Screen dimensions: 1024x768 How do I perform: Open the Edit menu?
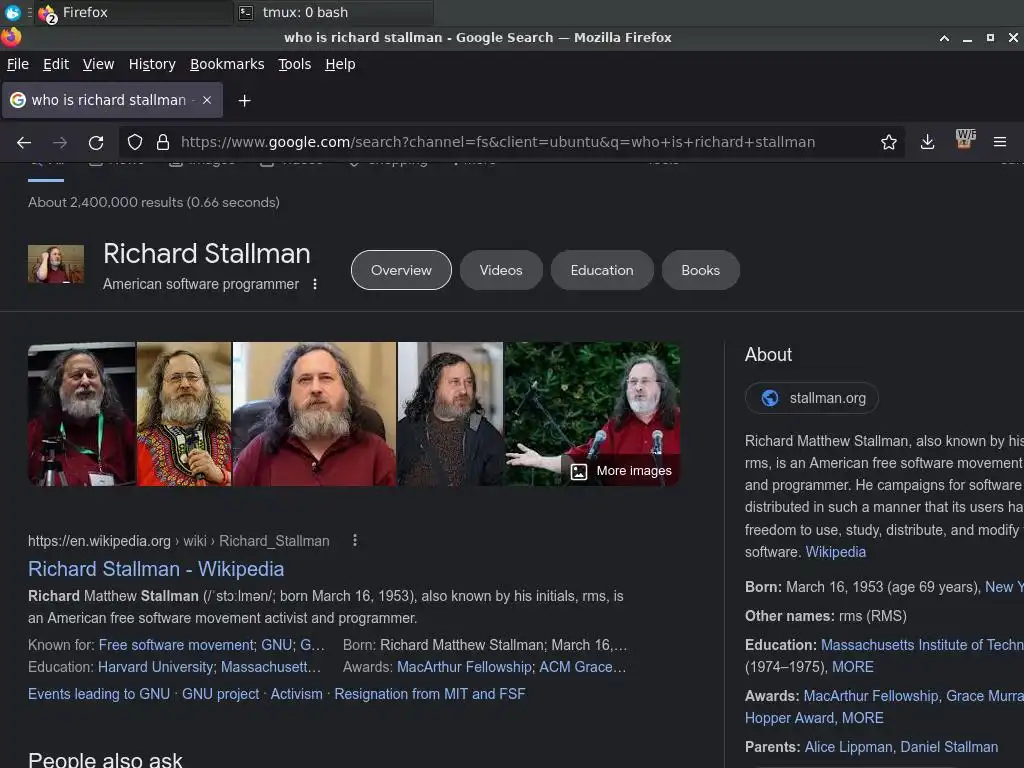pyautogui.click(x=56, y=64)
